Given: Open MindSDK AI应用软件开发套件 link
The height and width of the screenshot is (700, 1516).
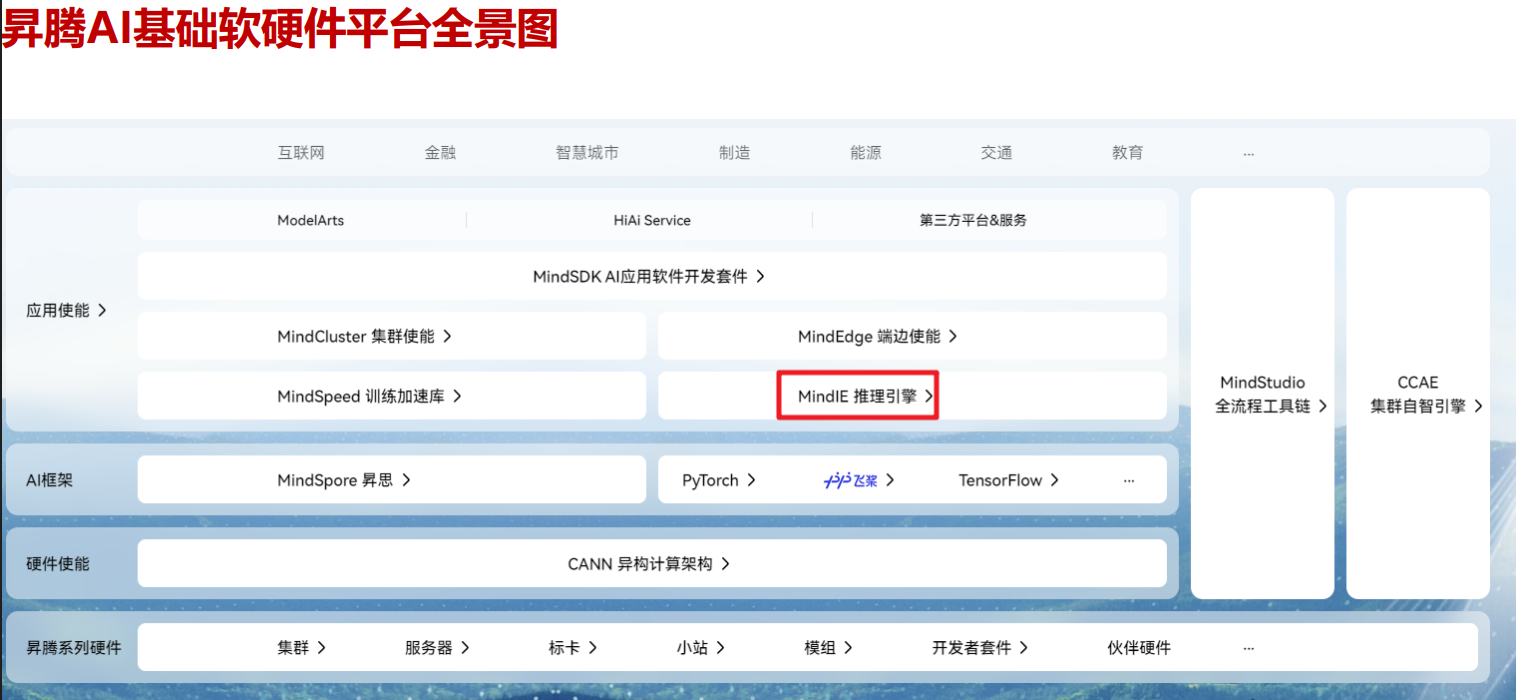Looking at the screenshot, I should tap(649, 276).
